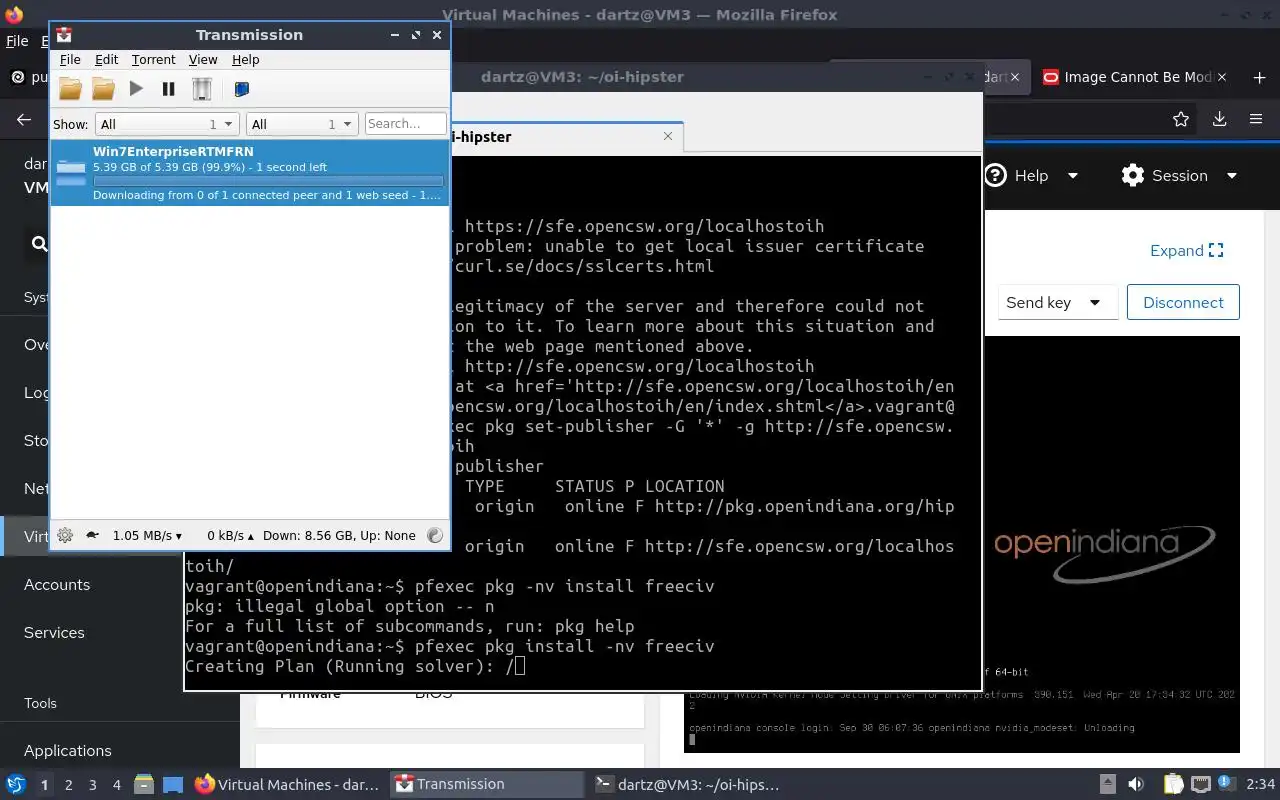Image resolution: width=1280 pixels, height=800 pixels.
Task: Switch to workspace 3
Action: (93, 785)
